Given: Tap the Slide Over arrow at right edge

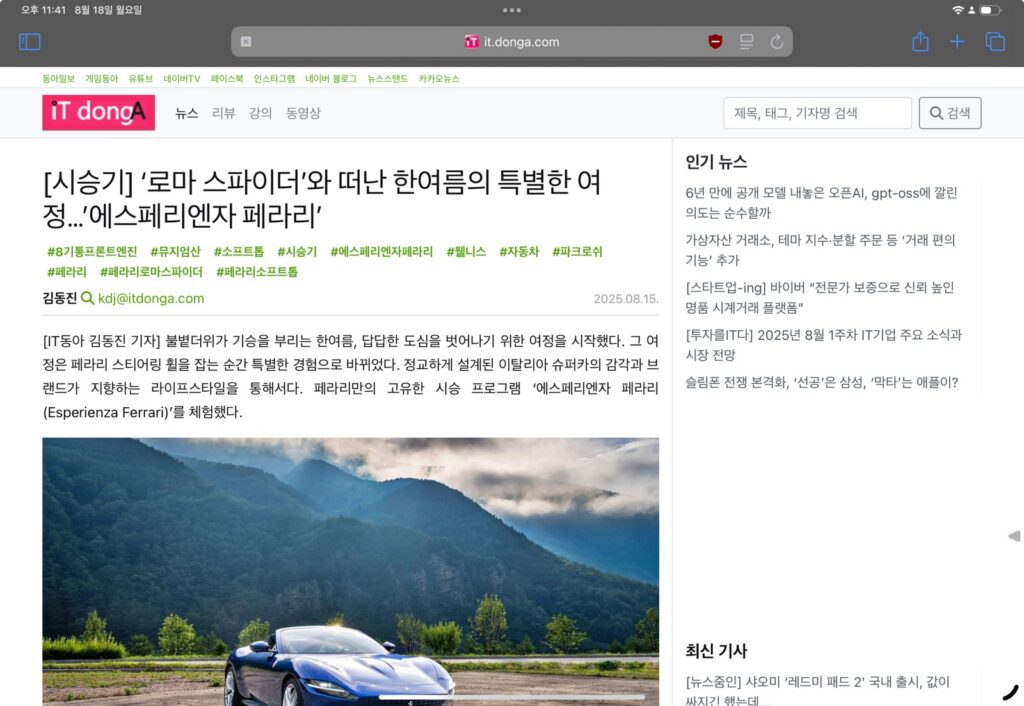Looking at the screenshot, I should click(1014, 536).
